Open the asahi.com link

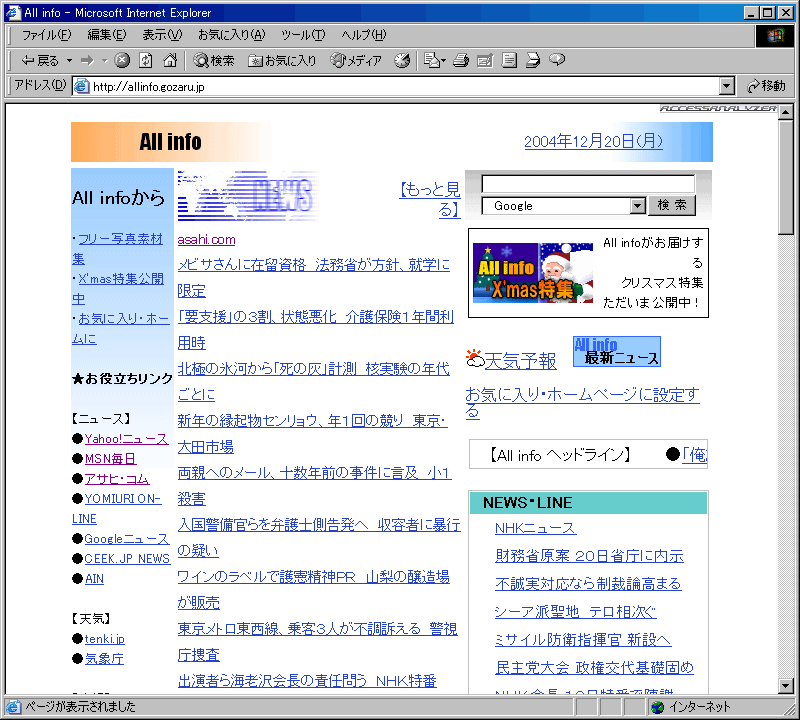pos(206,239)
